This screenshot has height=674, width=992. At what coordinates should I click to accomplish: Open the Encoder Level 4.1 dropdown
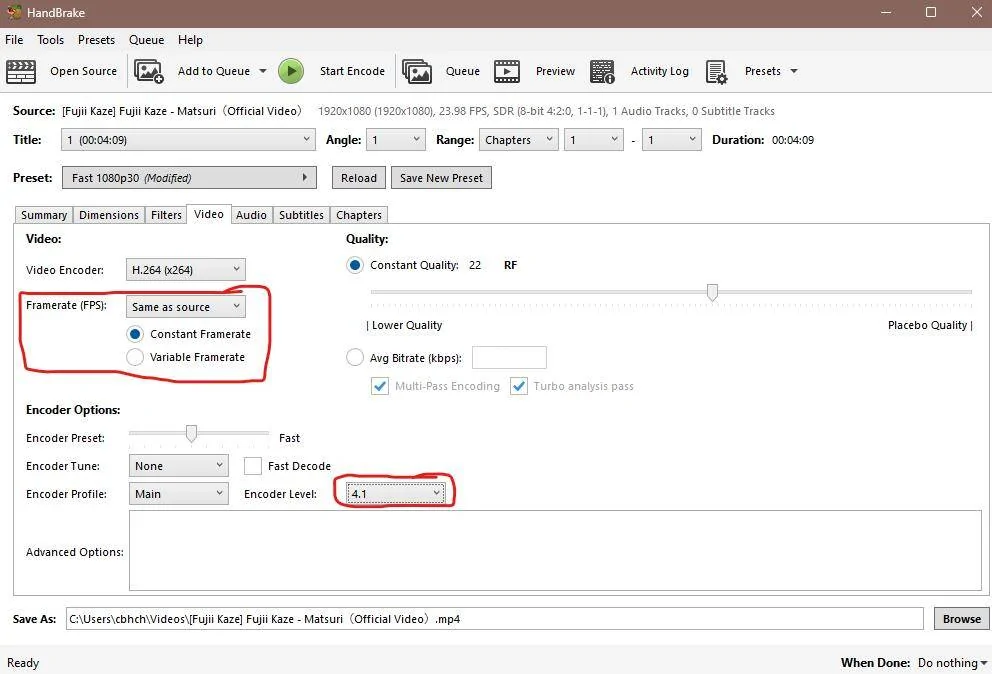coord(395,494)
